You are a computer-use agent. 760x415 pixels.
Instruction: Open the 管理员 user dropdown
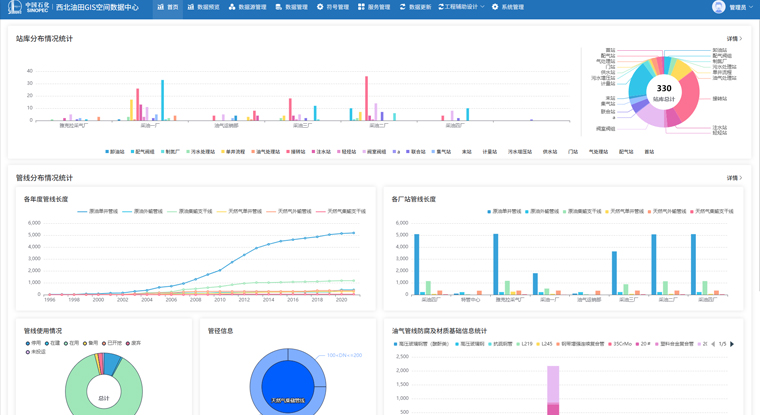[x=740, y=7]
